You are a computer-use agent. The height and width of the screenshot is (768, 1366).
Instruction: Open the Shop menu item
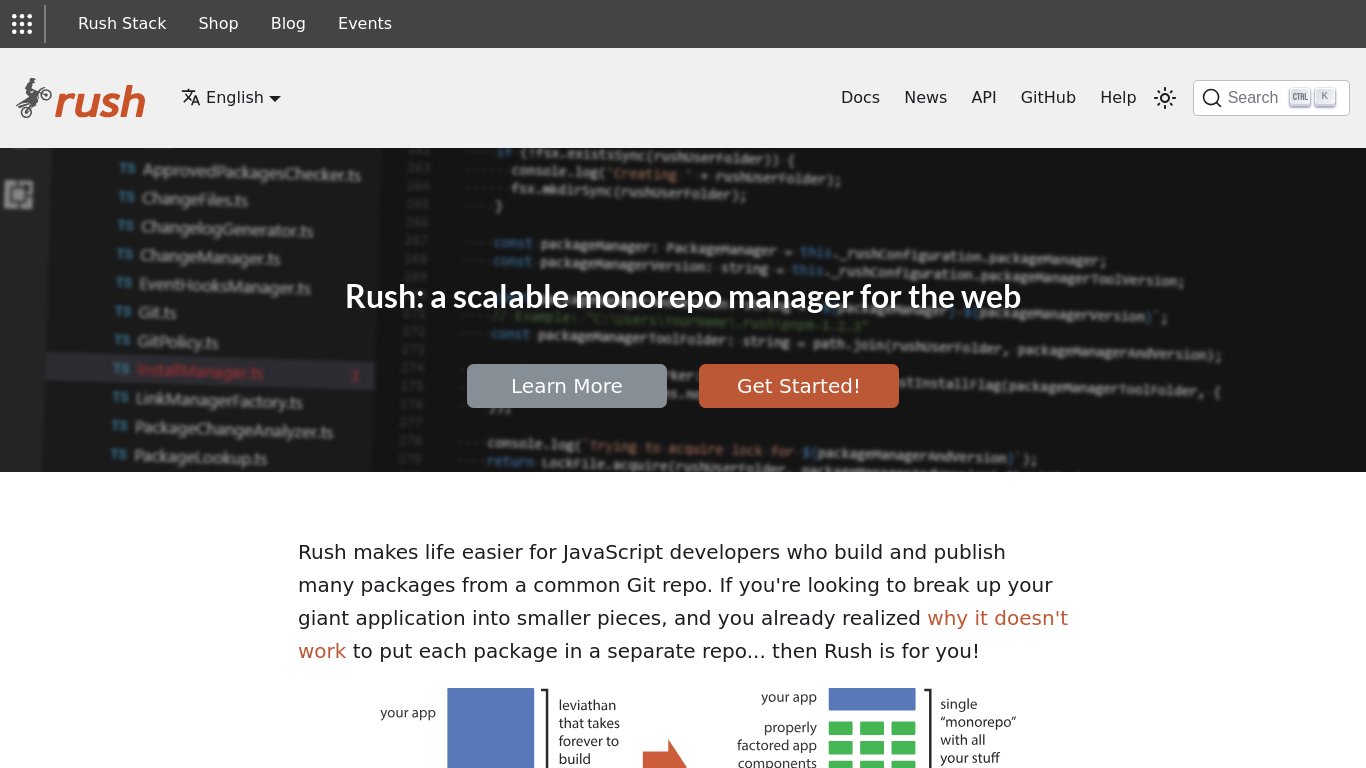pos(218,23)
